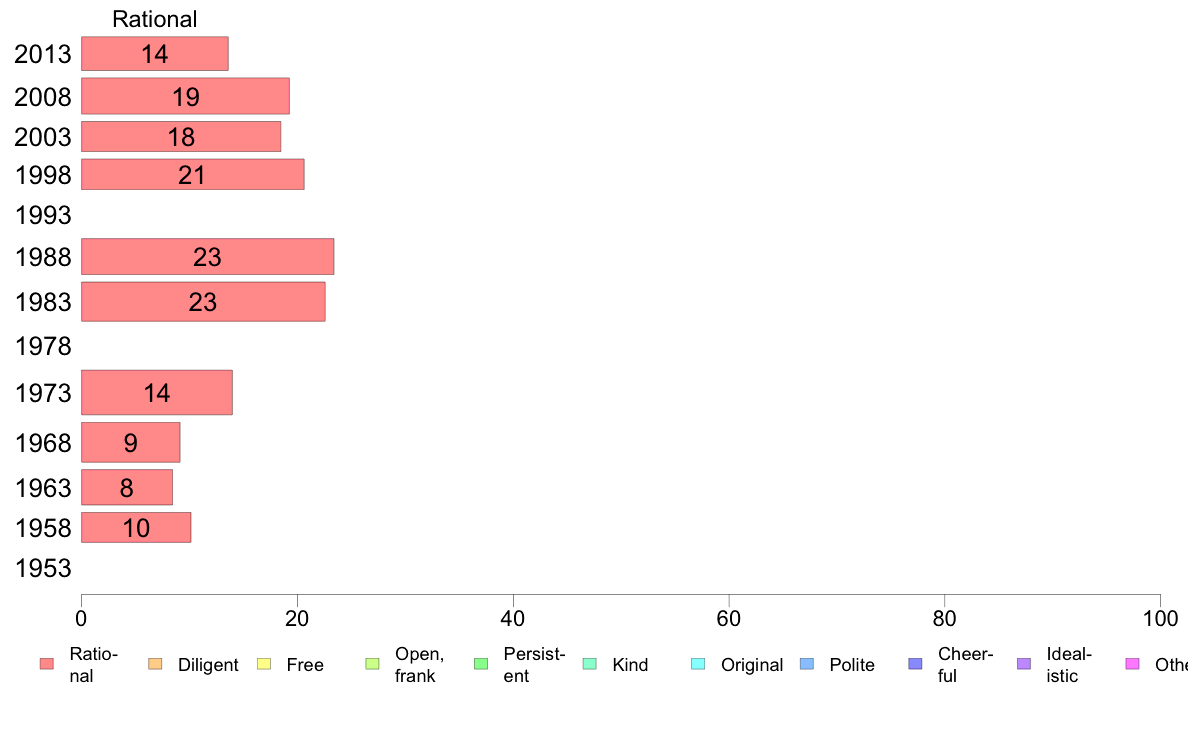Viewport: 1188px width, 736px height.
Task: Select the Original cyan legend swatch
Action: coord(699,664)
